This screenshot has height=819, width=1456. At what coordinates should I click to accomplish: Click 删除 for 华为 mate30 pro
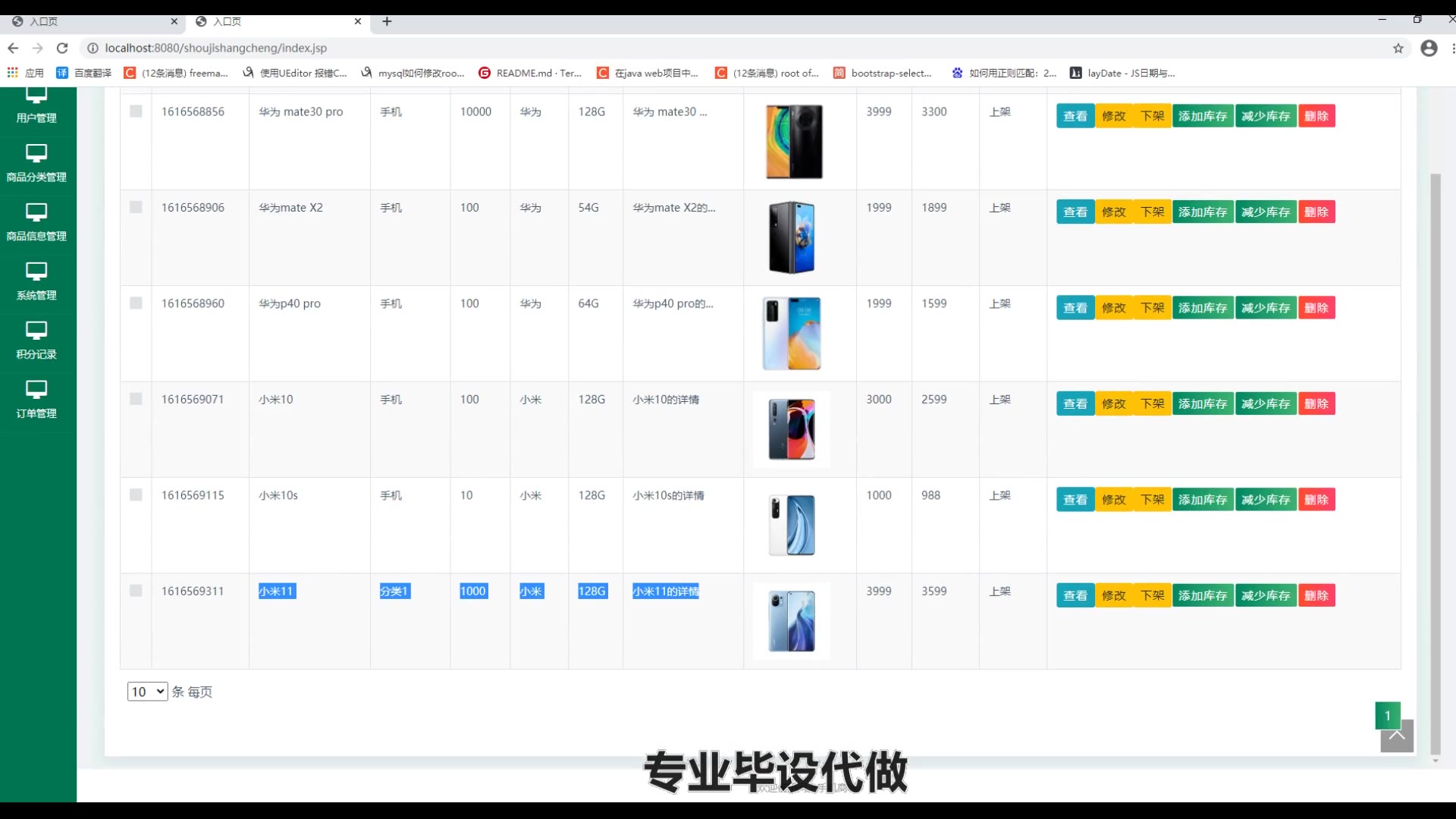pyautogui.click(x=1317, y=116)
